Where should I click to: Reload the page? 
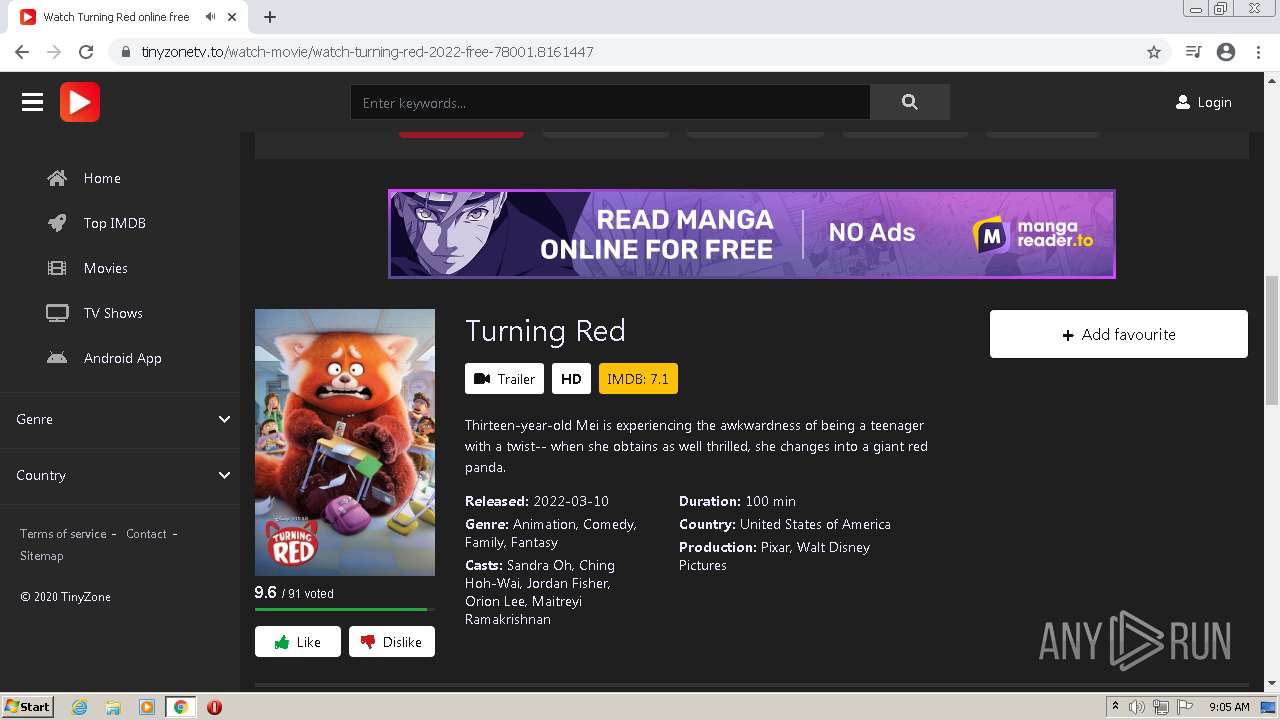86,52
